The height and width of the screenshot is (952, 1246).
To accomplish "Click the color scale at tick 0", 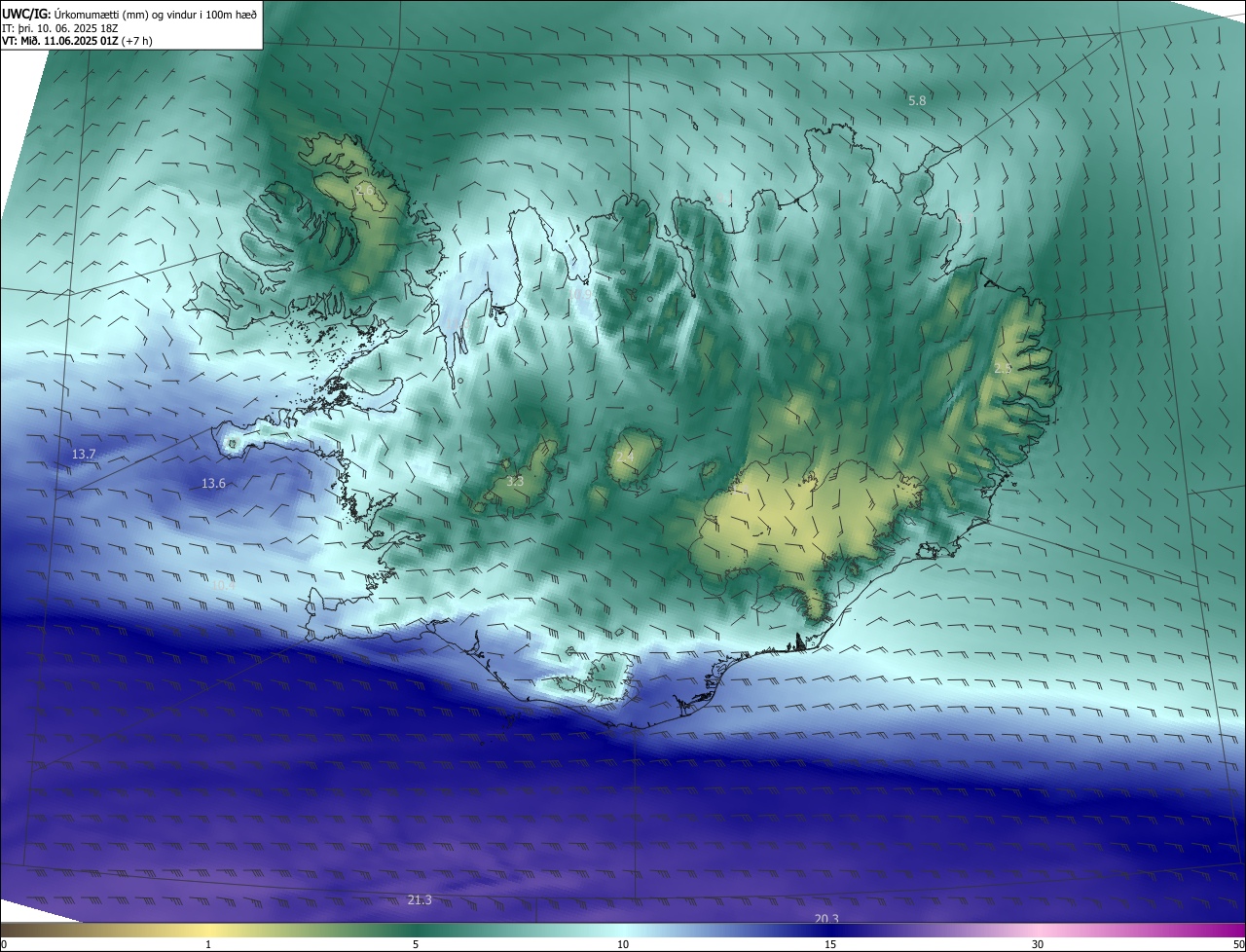I will coord(4,944).
